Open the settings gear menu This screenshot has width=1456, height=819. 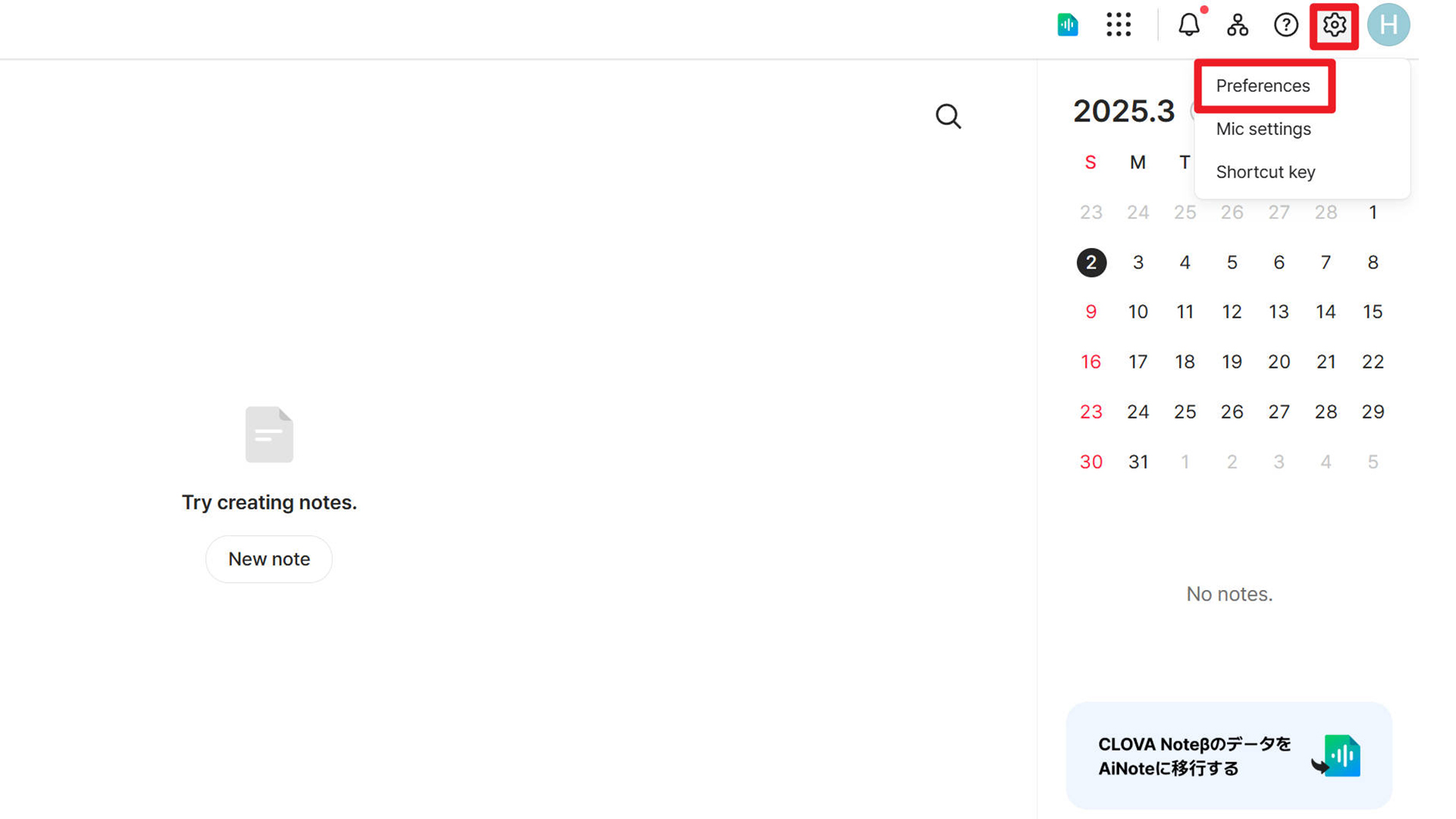click(x=1334, y=25)
